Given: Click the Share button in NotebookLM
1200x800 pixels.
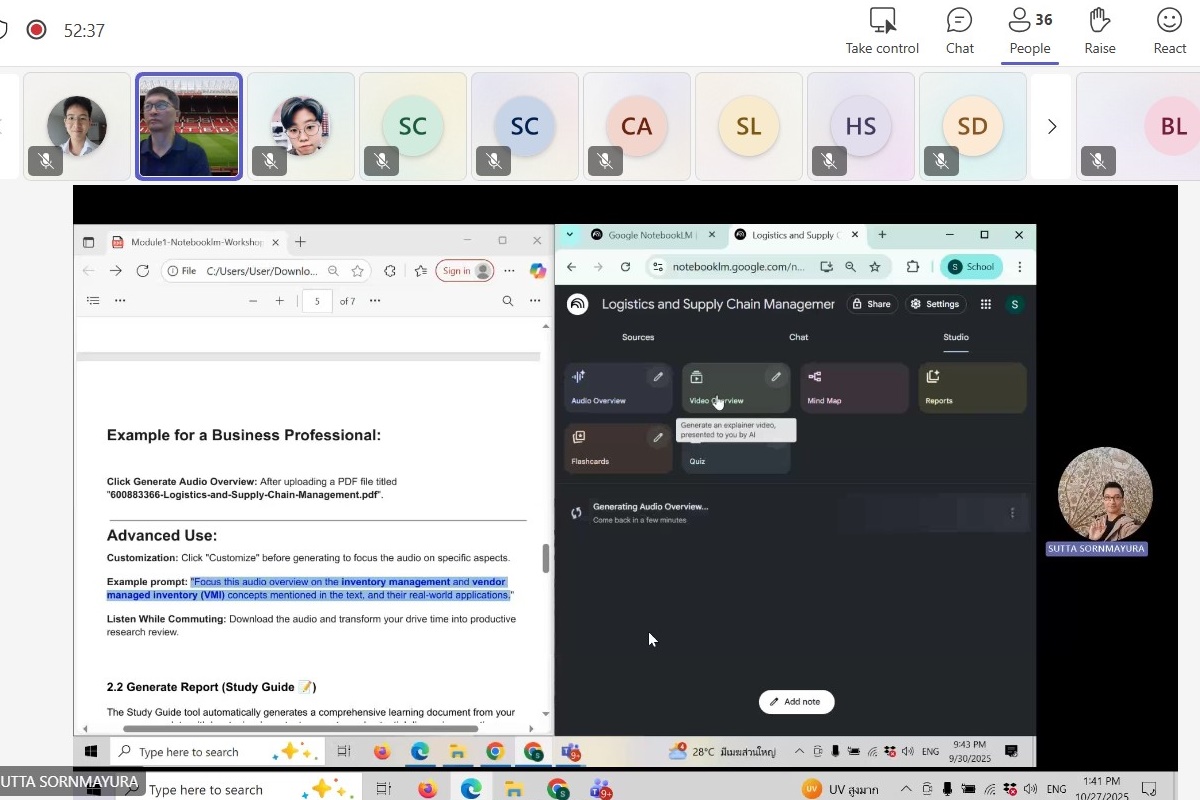Looking at the screenshot, I should tap(870, 304).
